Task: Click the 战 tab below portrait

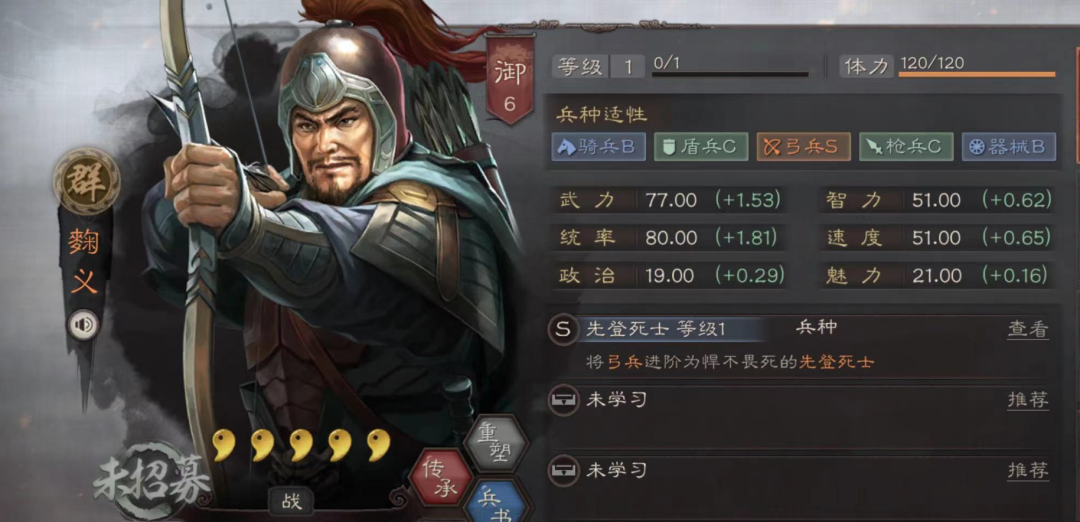Action: 291,501
